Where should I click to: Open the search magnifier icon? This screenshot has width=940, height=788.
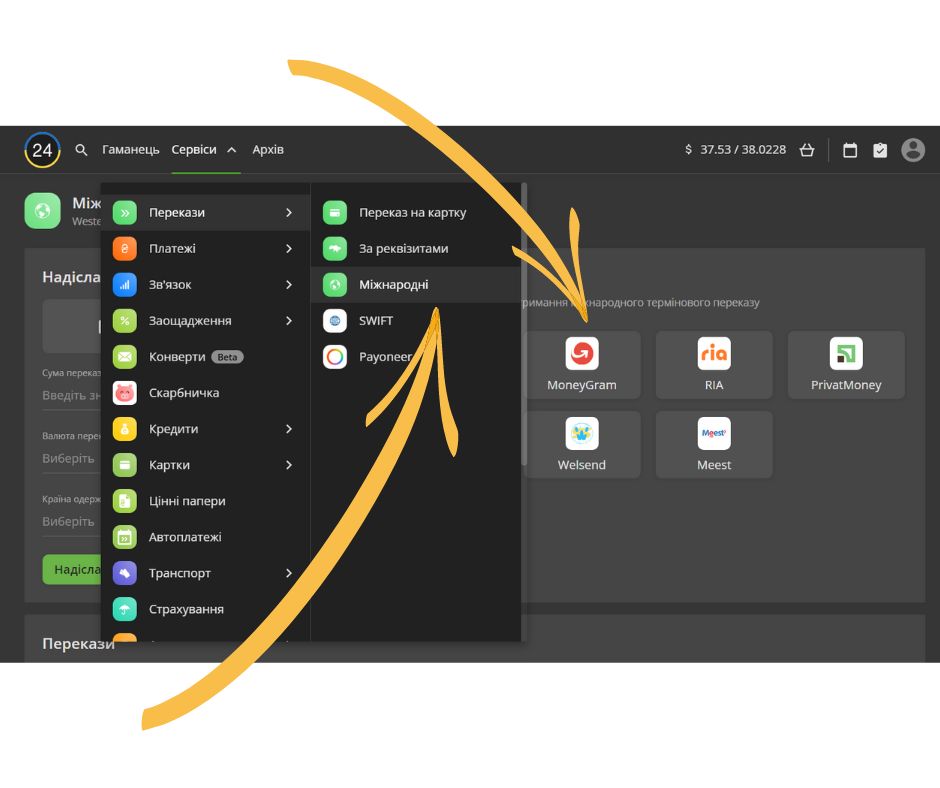[82, 150]
